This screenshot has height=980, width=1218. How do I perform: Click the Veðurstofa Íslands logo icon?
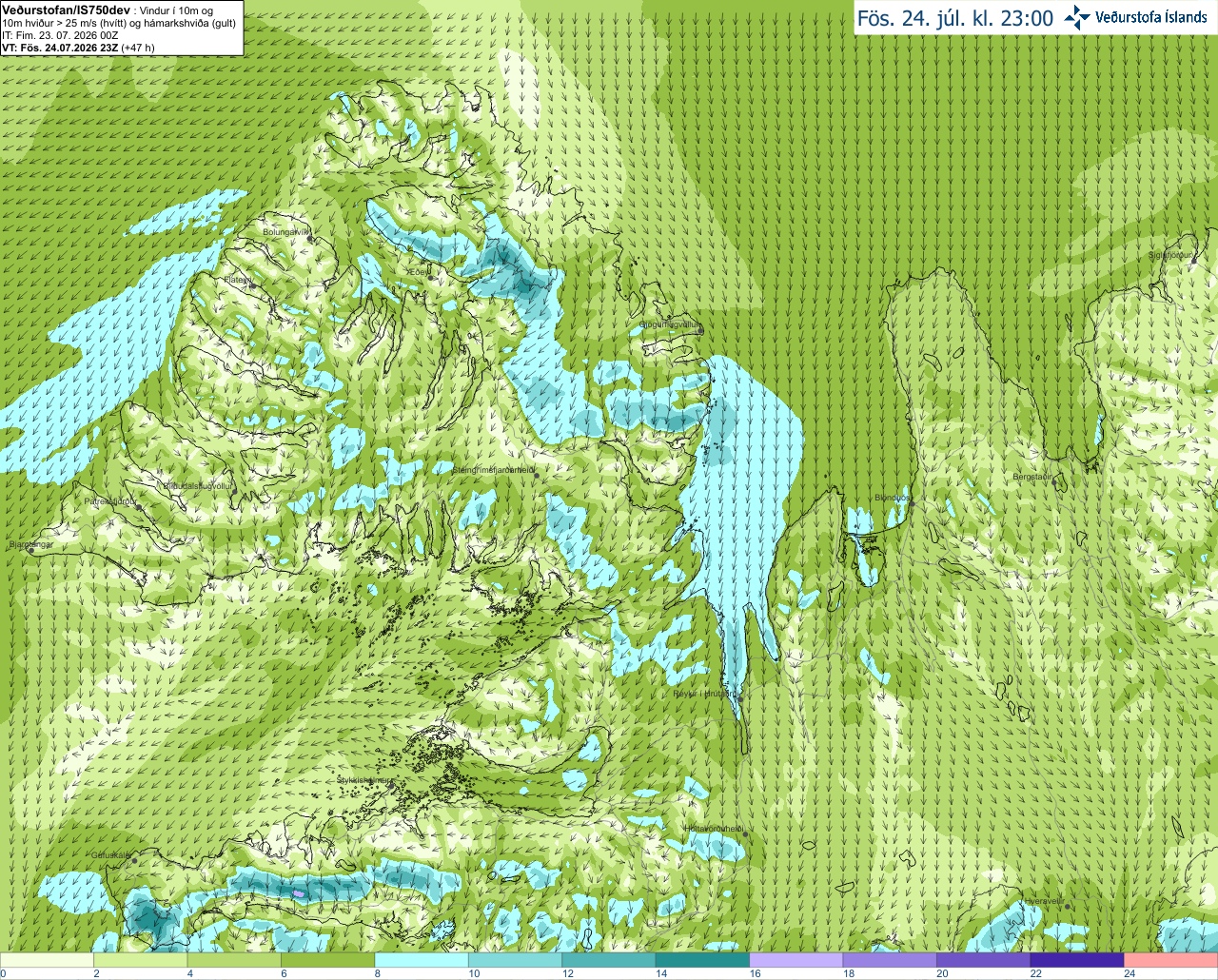click(x=1076, y=17)
